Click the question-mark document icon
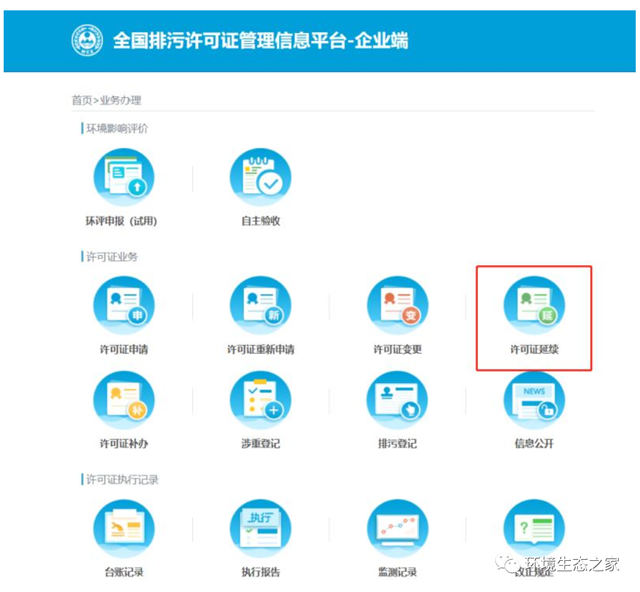 (x=534, y=529)
